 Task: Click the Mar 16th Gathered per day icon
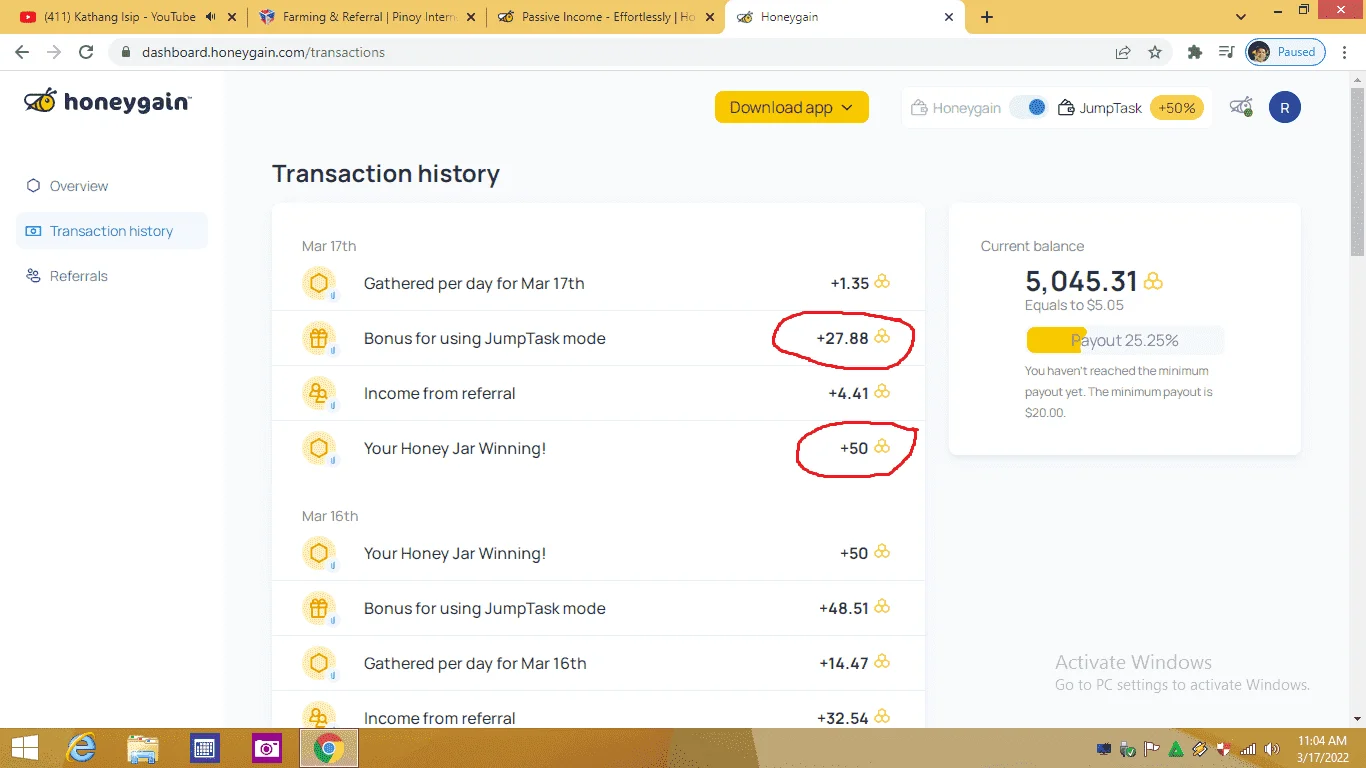(x=319, y=664)
